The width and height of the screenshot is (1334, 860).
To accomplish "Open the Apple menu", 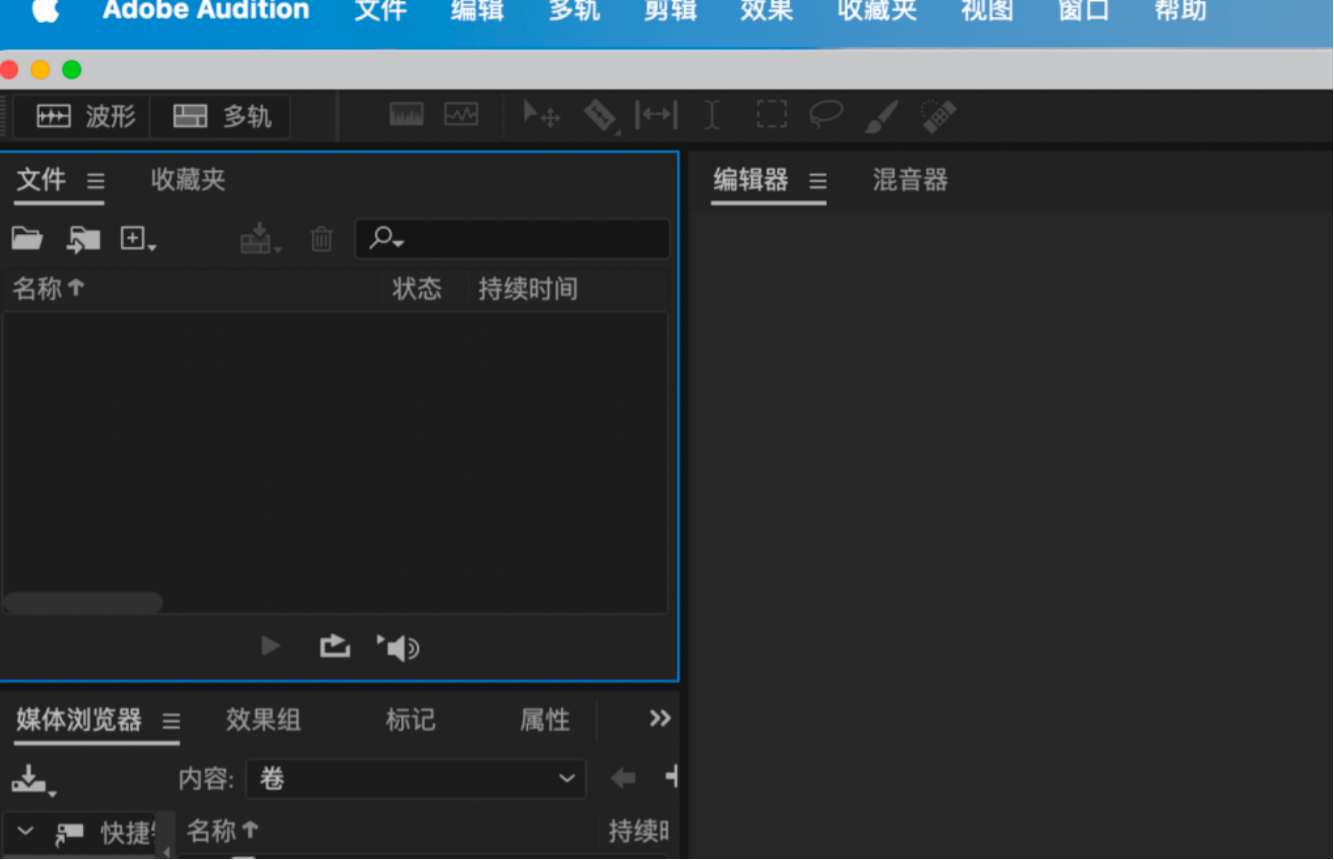I will point(46,11).
